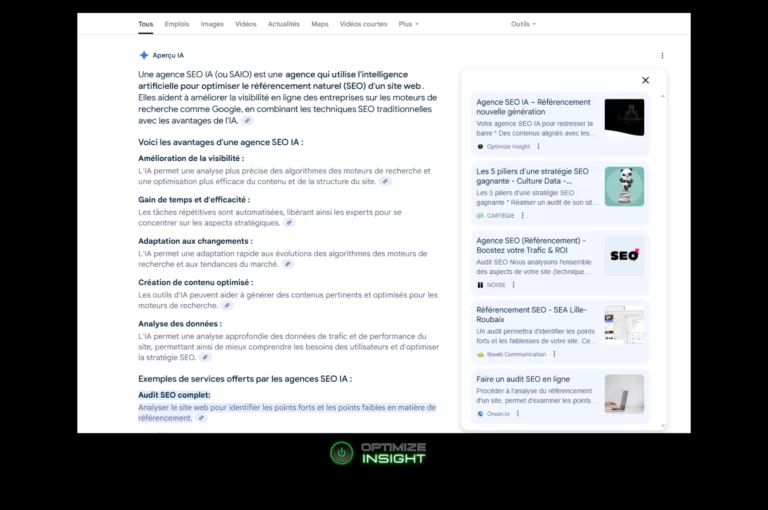This screenshot has width=768, height=510.
Task: Select the Tous search tab
Action: (x=145, y=24)
